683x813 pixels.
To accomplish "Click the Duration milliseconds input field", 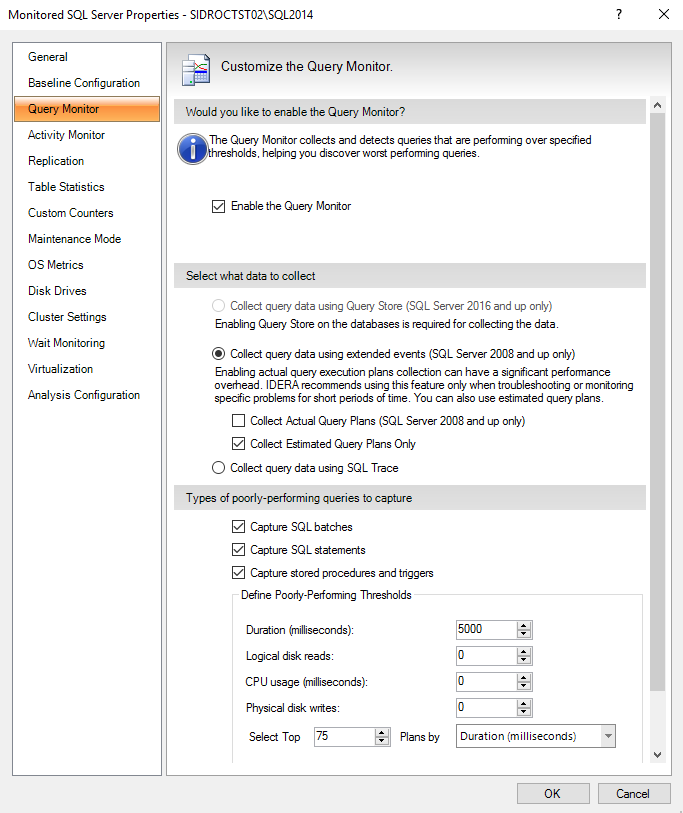I will (486, 629).
